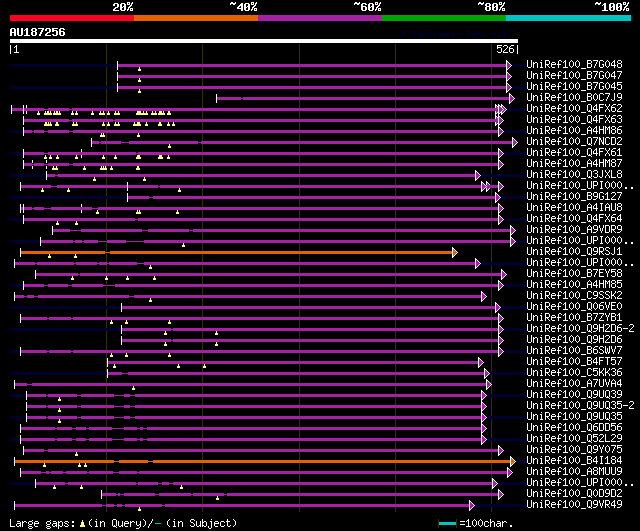Choose the UniRef100_A7UVA4 label
640x531 pixels.
click(574, 384)
